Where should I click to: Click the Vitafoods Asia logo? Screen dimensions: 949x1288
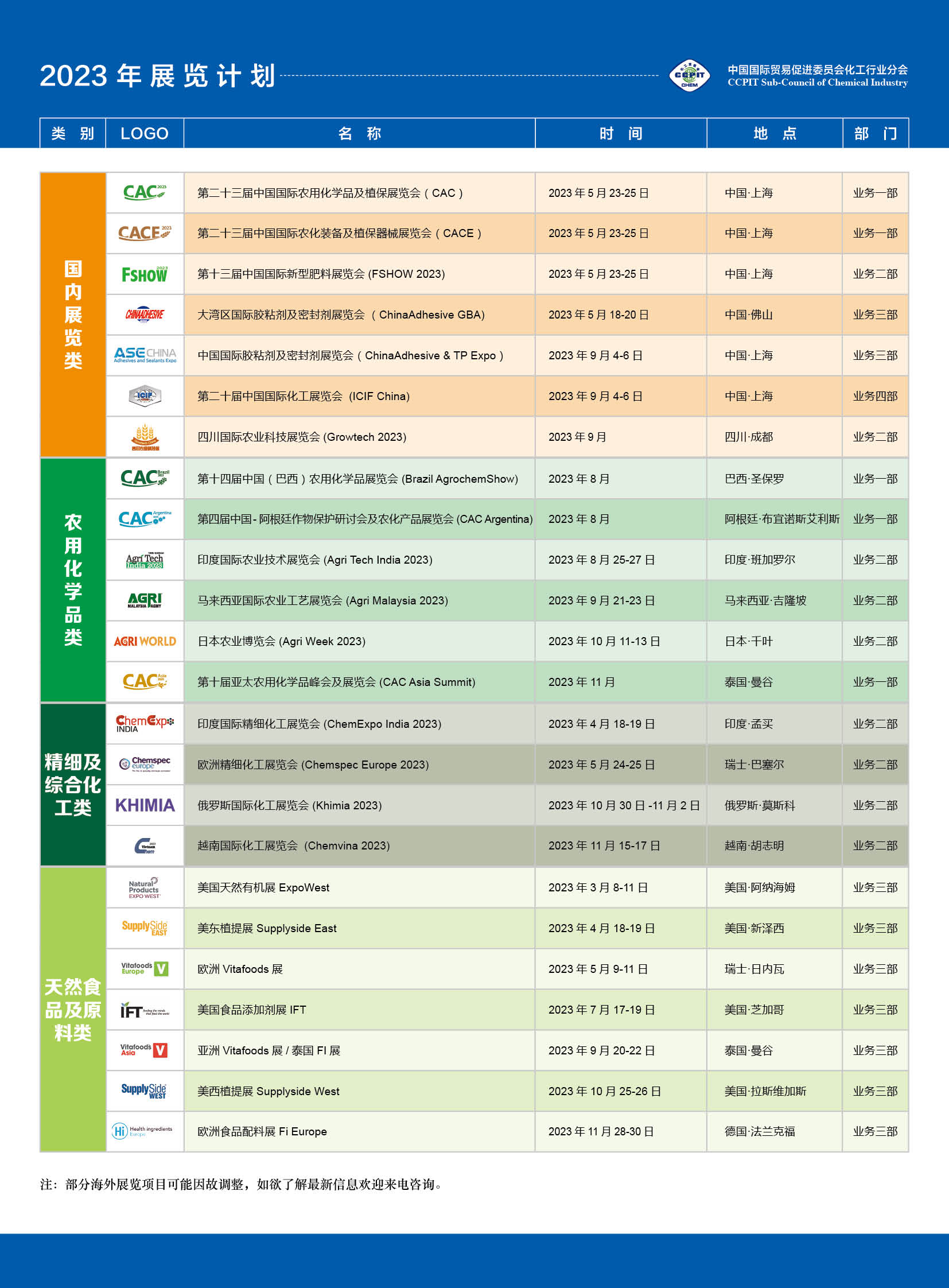coord(145,1050)
